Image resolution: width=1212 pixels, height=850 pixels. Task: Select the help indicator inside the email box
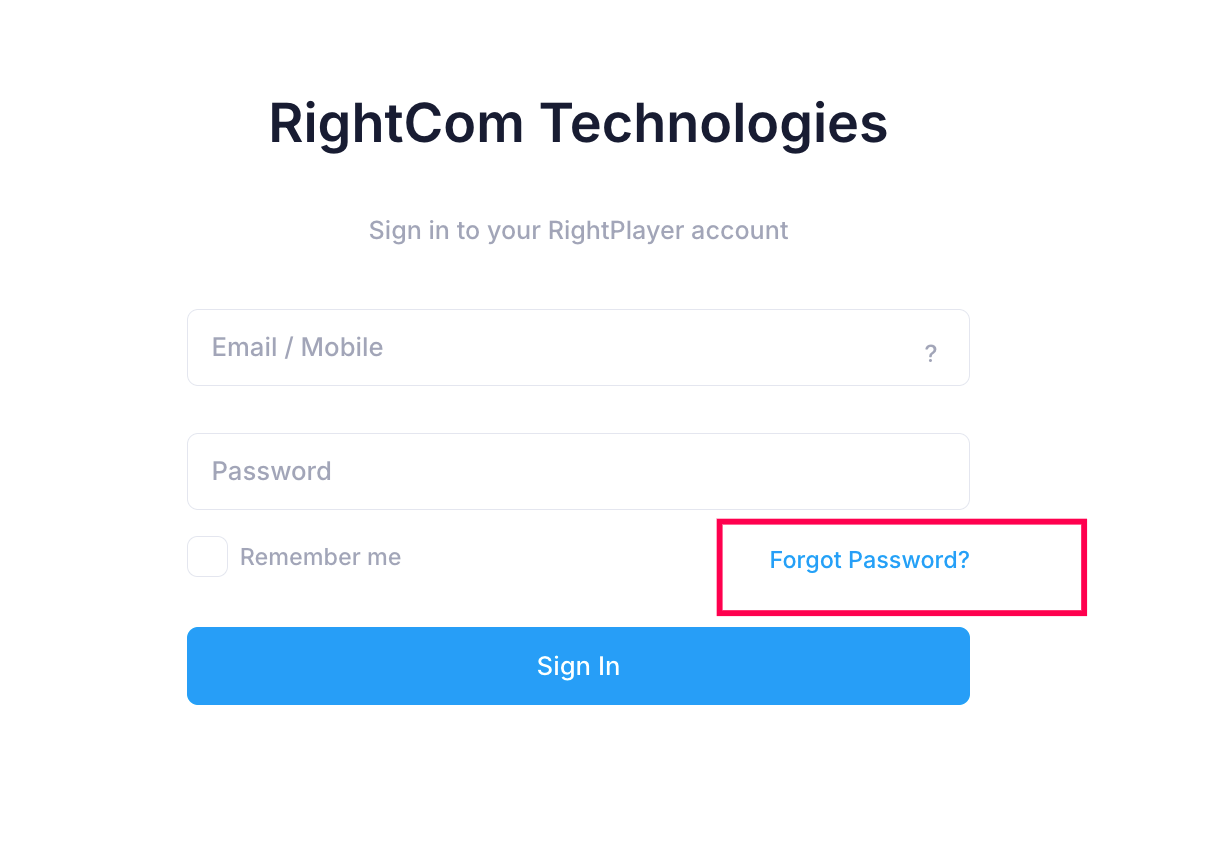[x=931, y=353]
